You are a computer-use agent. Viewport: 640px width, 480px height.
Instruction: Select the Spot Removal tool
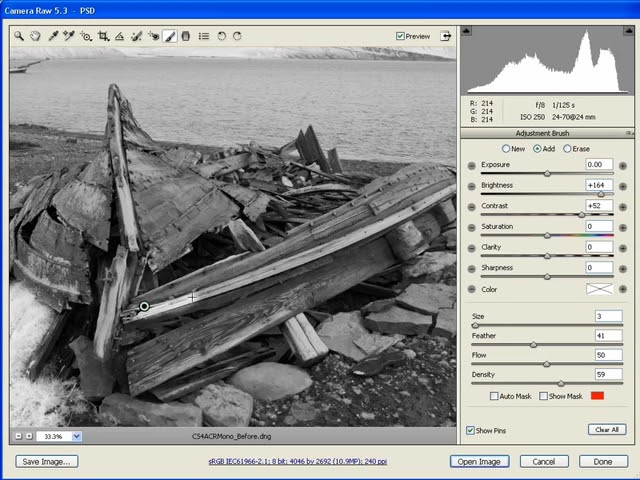tap(136, 36)
